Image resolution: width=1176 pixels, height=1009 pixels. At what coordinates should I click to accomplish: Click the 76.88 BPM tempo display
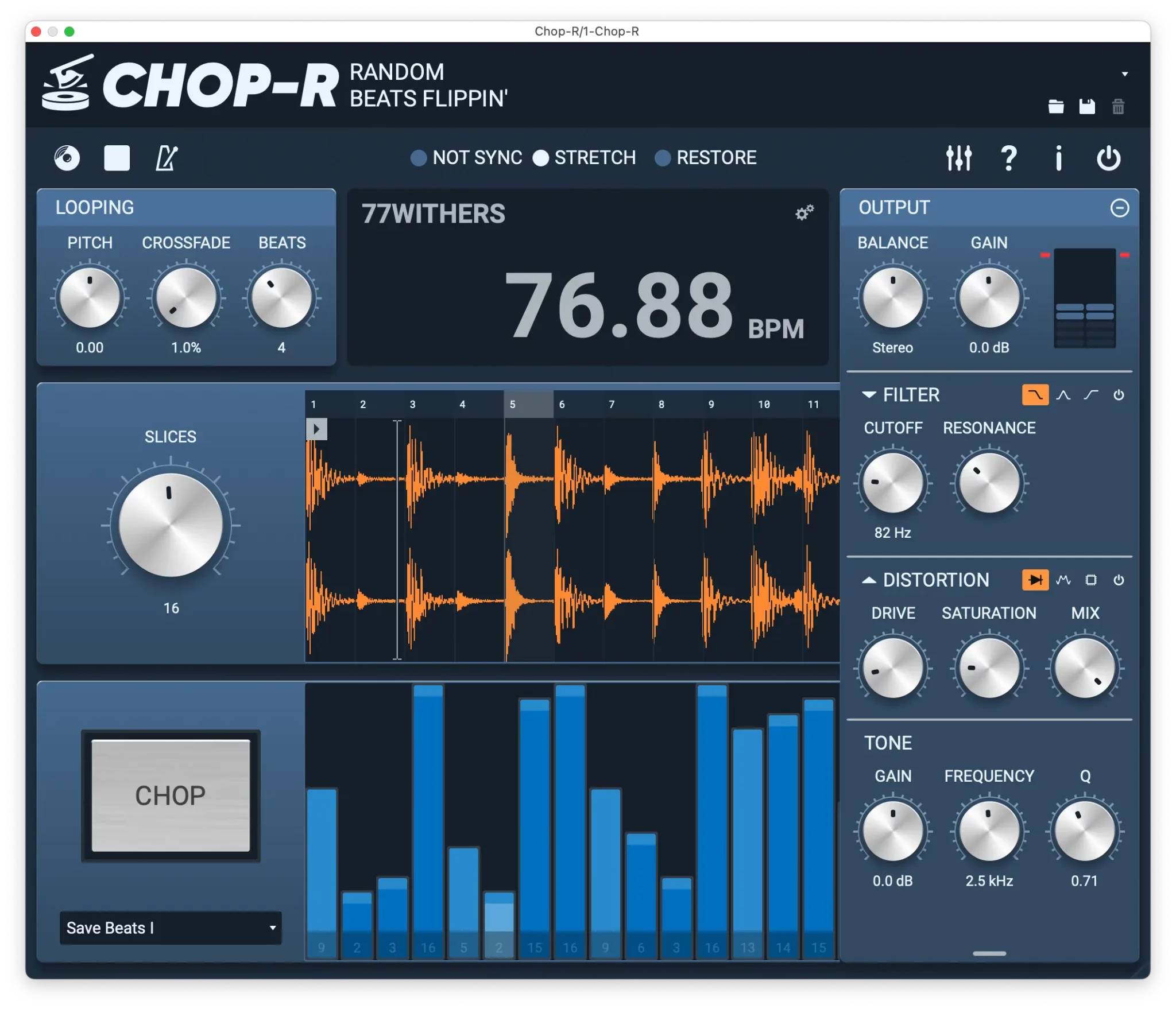(654, 304)
